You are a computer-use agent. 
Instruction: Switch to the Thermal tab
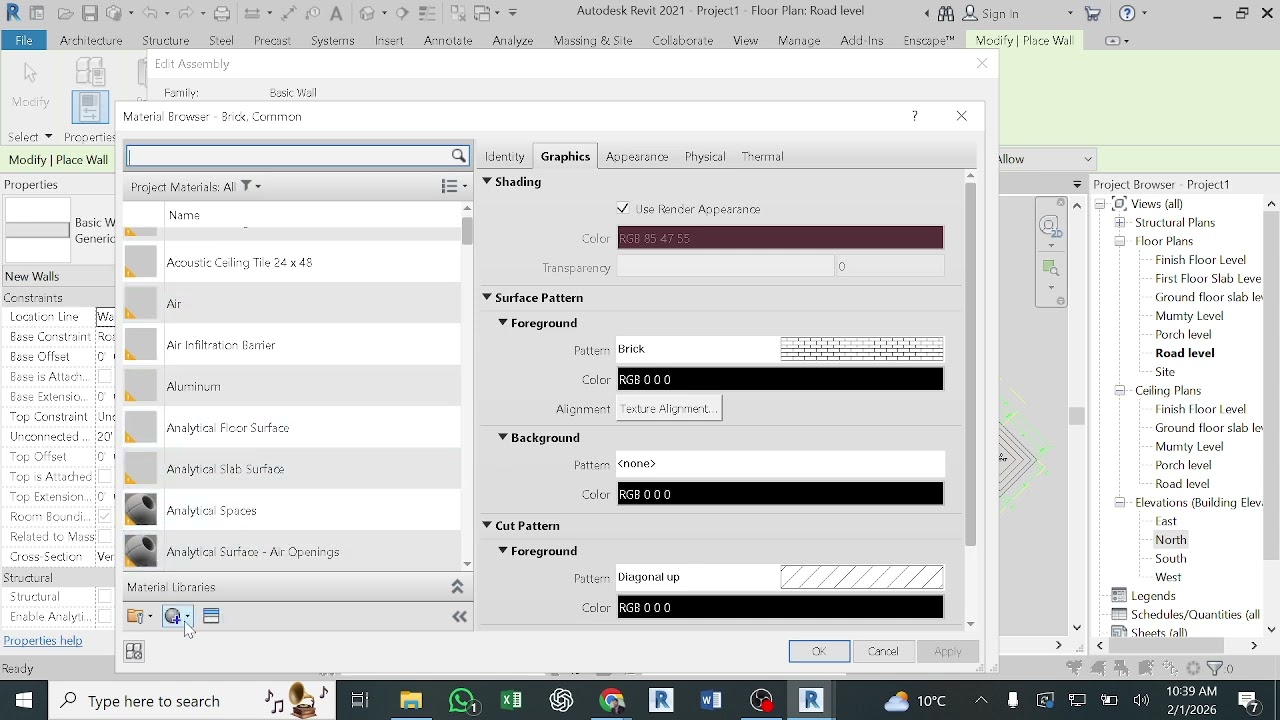763,157
